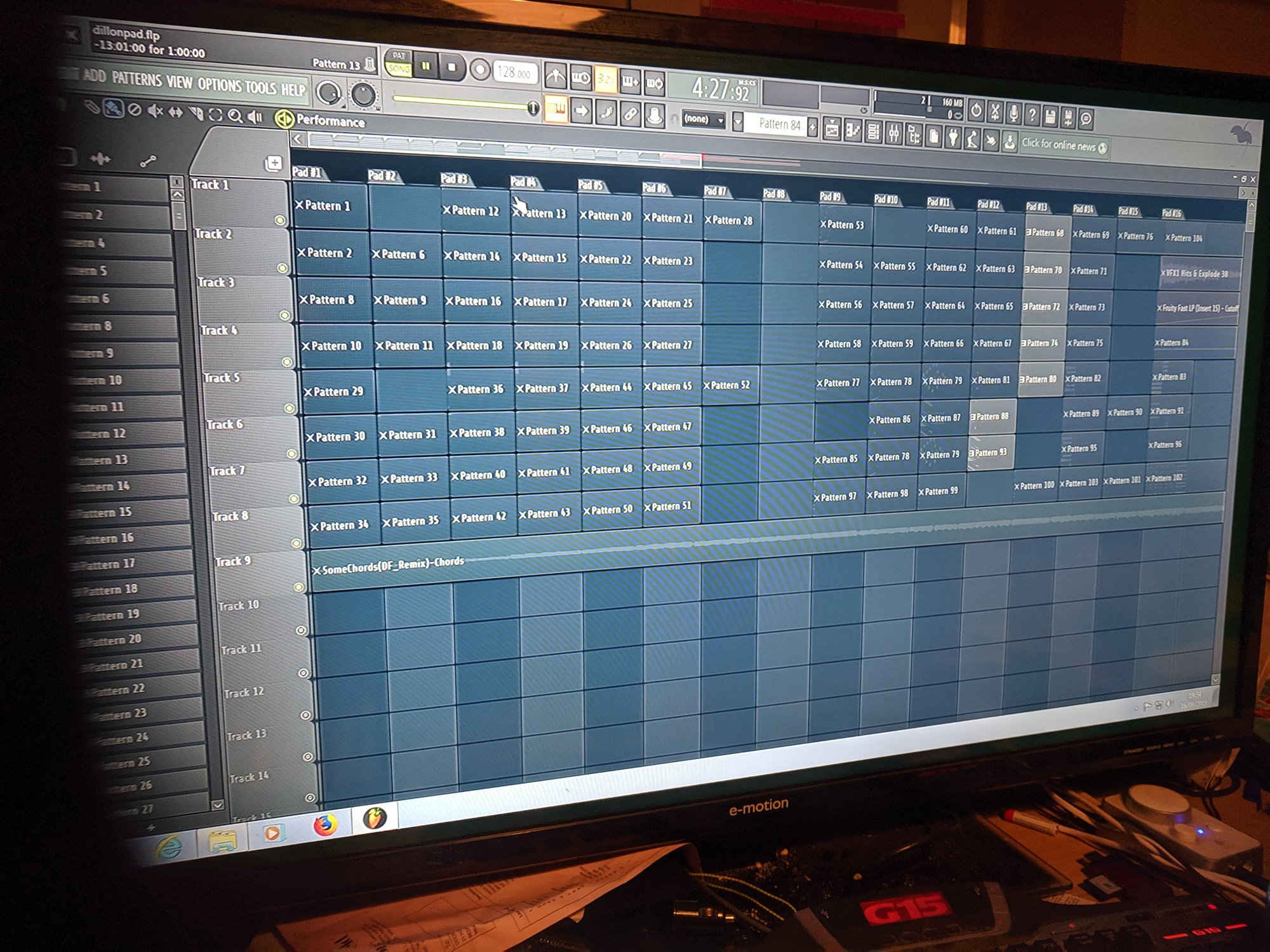This screenshot has width=1270, height=952.
Task: Click the microphone one-click recording icon
Action: coord(1013,113)
